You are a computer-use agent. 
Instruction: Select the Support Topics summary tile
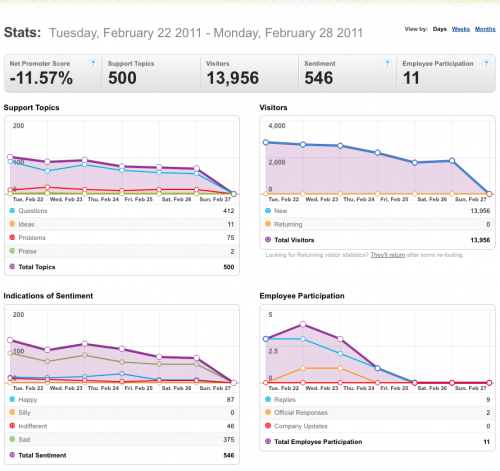[151, 74]
